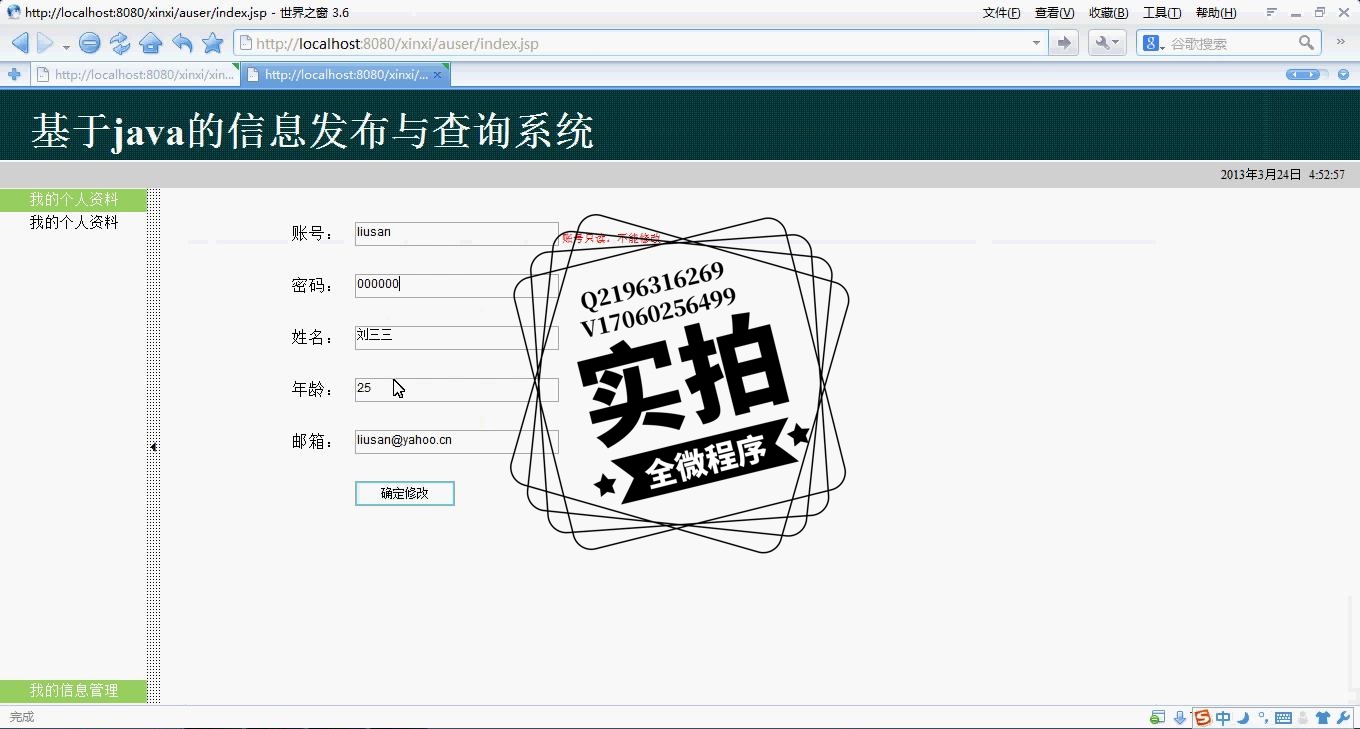The image size is (1360, 729).
Task: Open the 查看(V) menu
Action: (x=1054, y=13)
